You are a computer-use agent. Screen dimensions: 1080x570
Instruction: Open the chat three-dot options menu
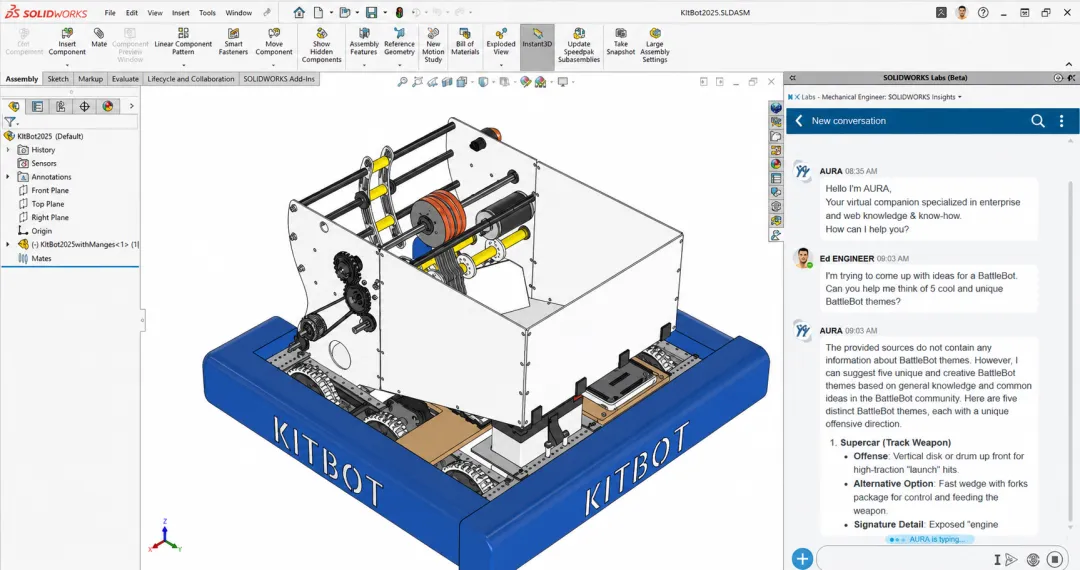pyautogui.click(x=1061, y=121)
